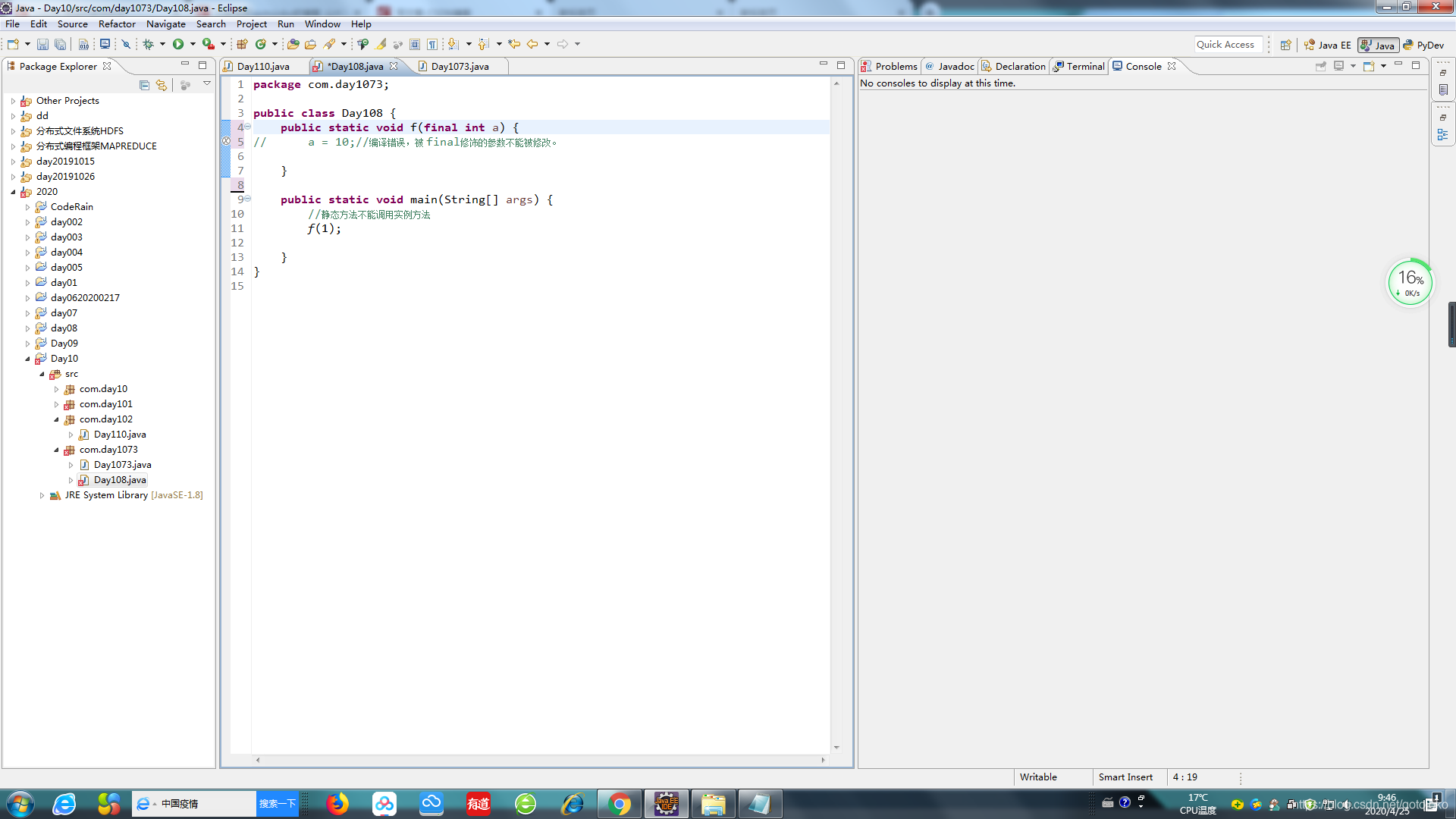Open the File menu
The width and height of the screenshot is (1456, 819).
coord(12,24)
